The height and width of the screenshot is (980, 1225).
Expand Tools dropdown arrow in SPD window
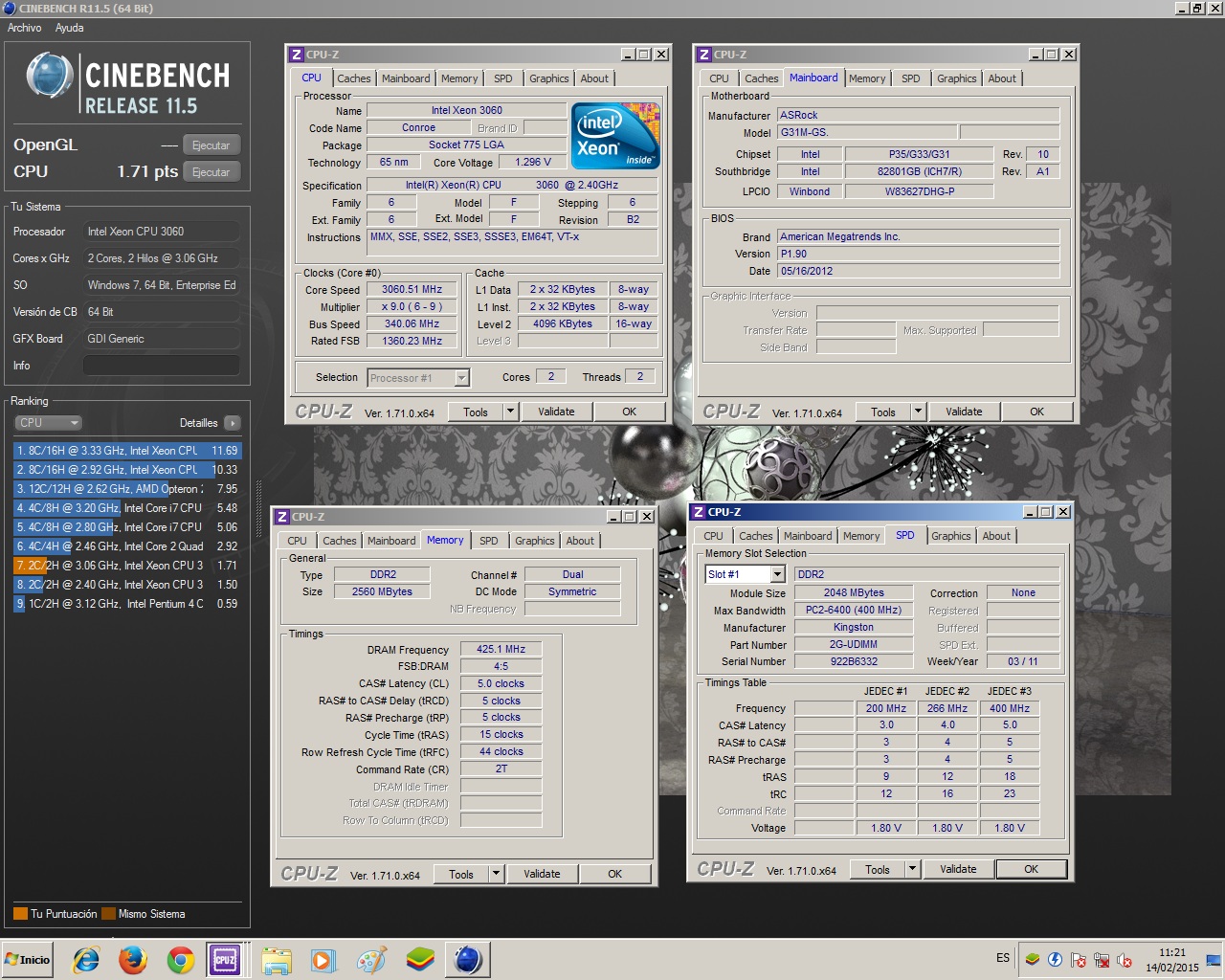tap(912, 870)
